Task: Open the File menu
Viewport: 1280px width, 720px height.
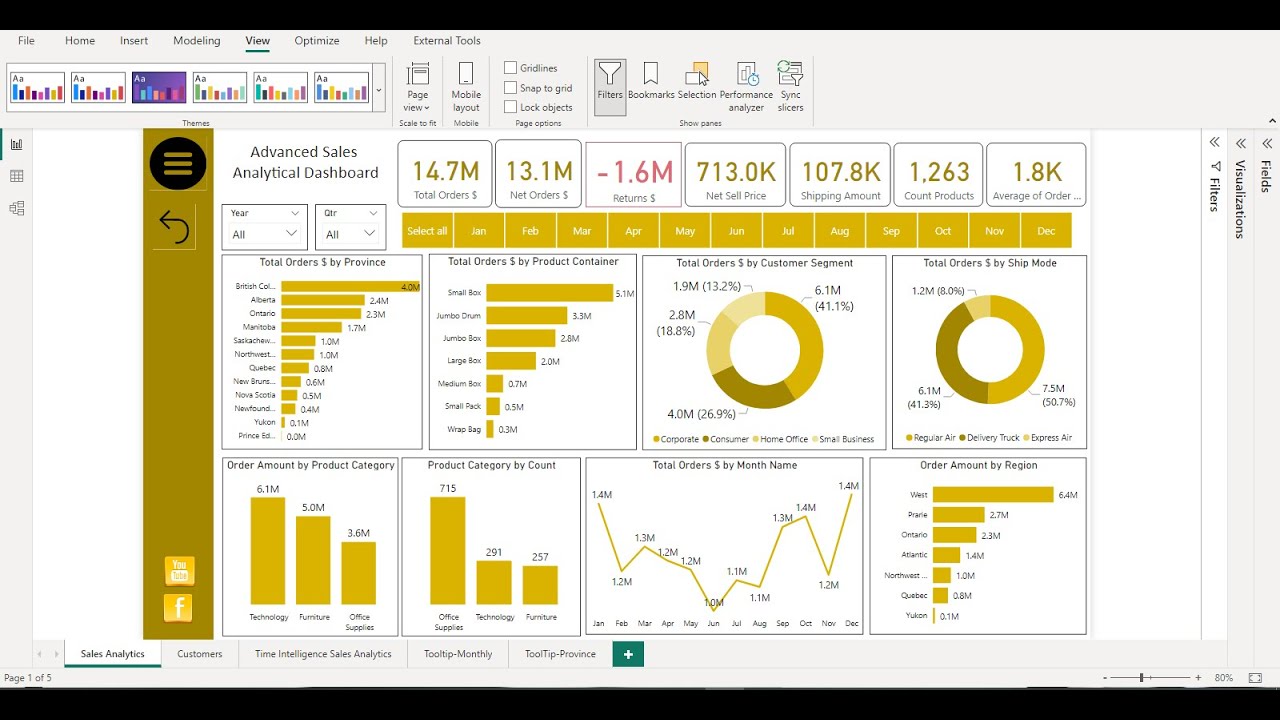Action: 26,41
